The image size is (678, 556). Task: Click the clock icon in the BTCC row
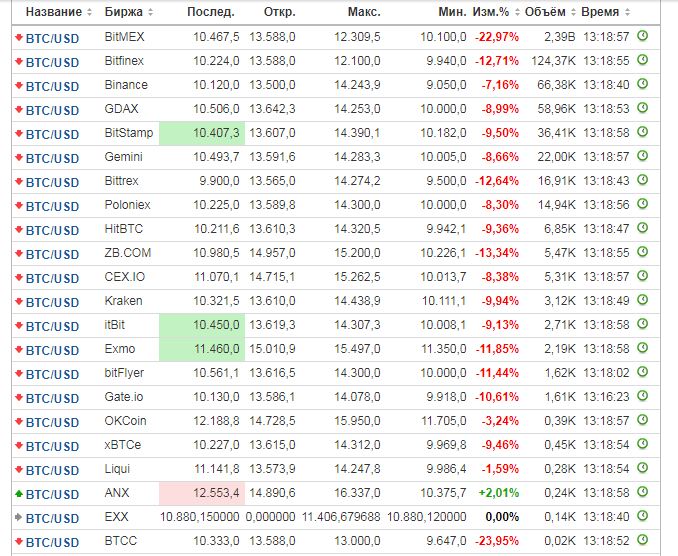pyautogui.click(x=643, y=540)
